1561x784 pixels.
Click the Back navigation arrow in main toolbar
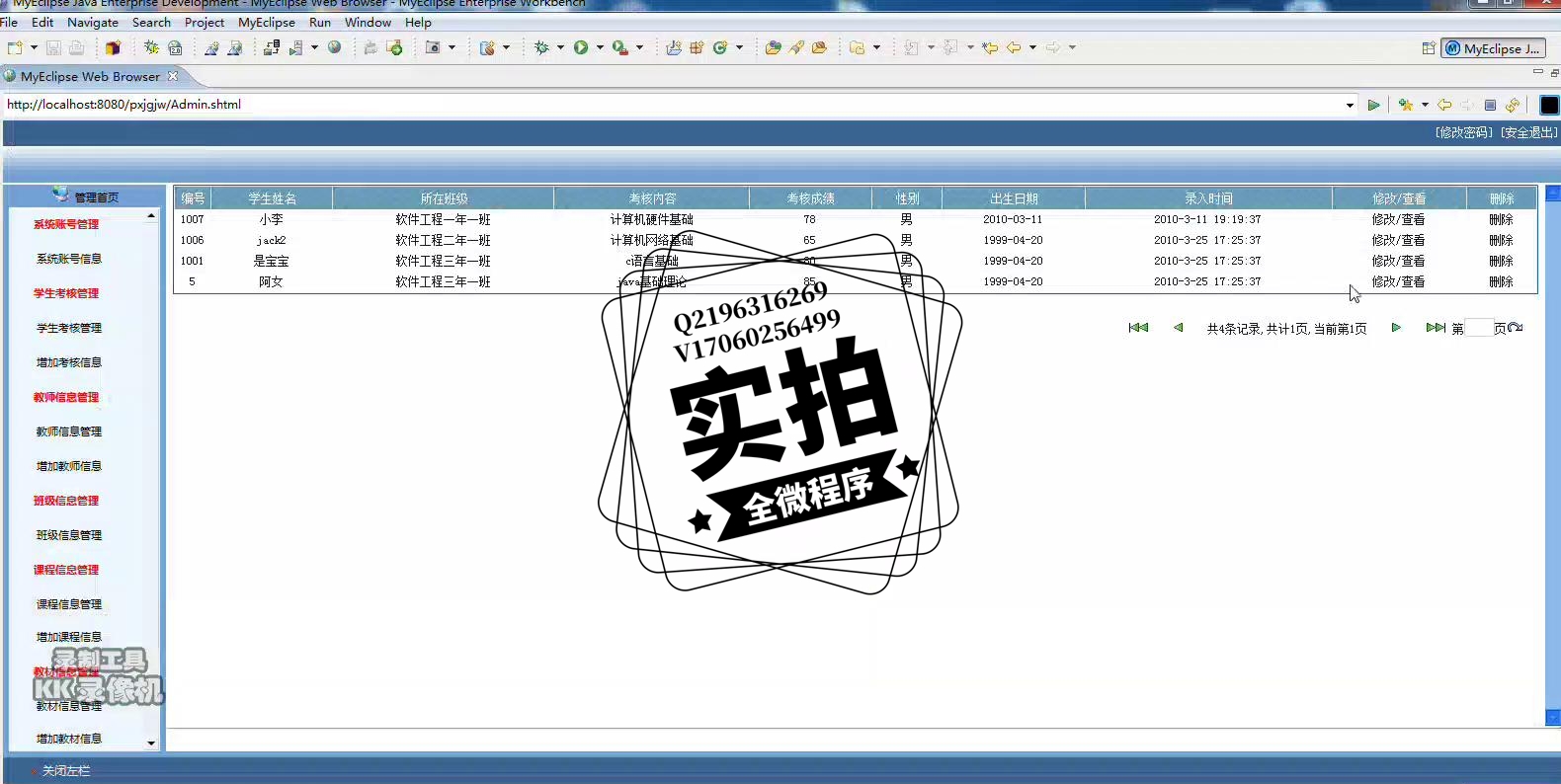click(1014, 47)
